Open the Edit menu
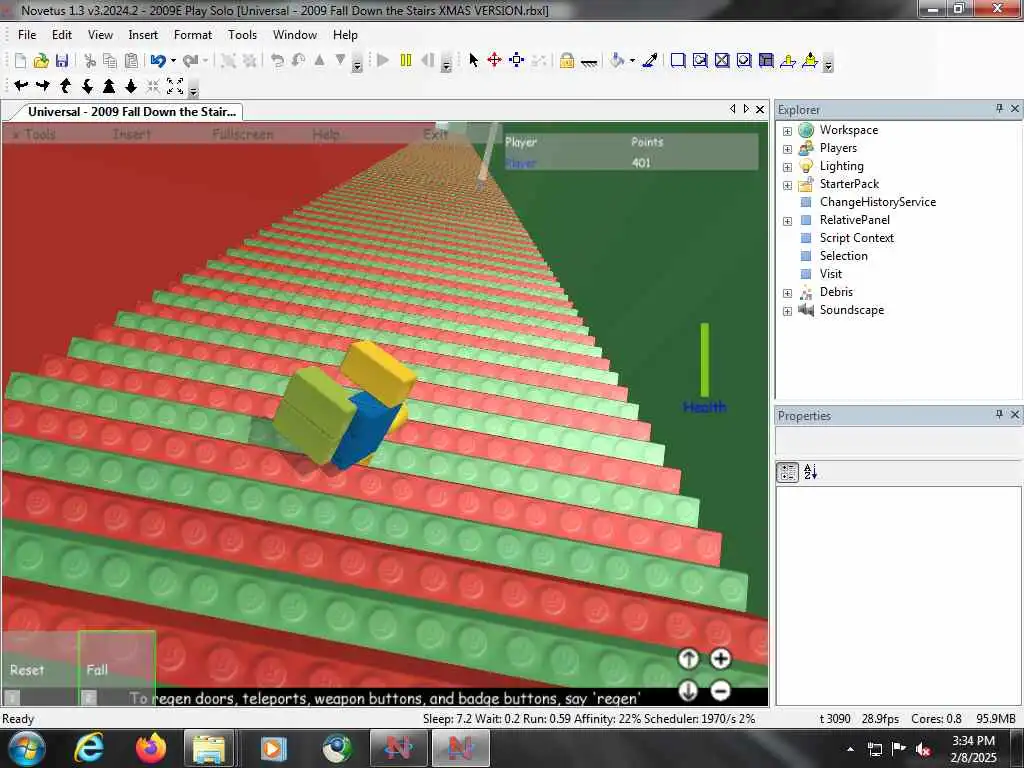 coord(62,35)
